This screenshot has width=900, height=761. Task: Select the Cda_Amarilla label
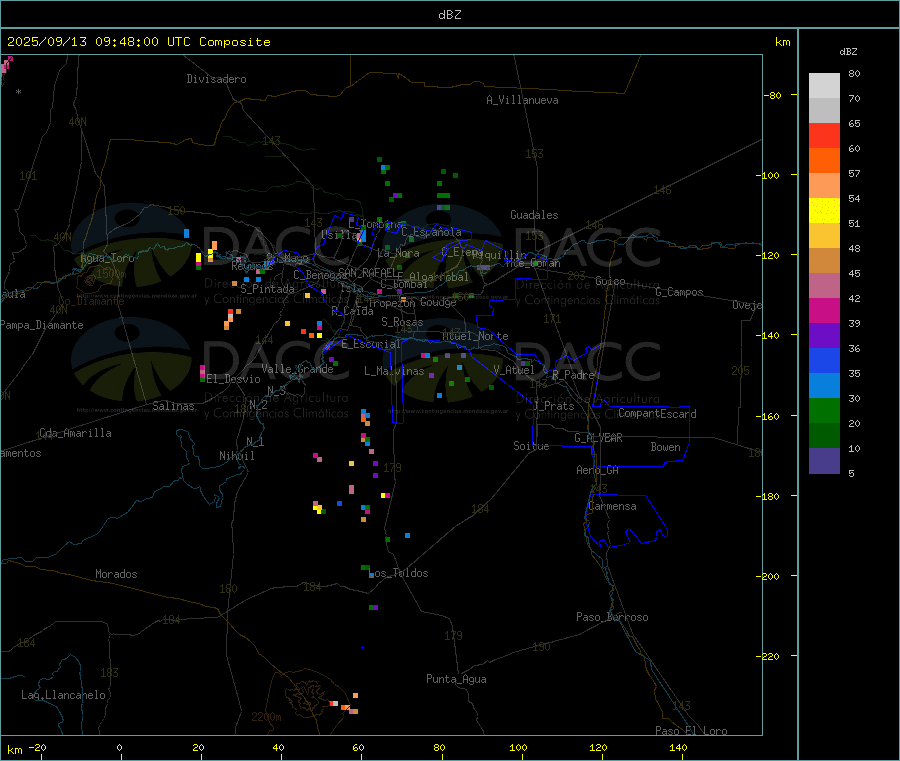[74, 433]
